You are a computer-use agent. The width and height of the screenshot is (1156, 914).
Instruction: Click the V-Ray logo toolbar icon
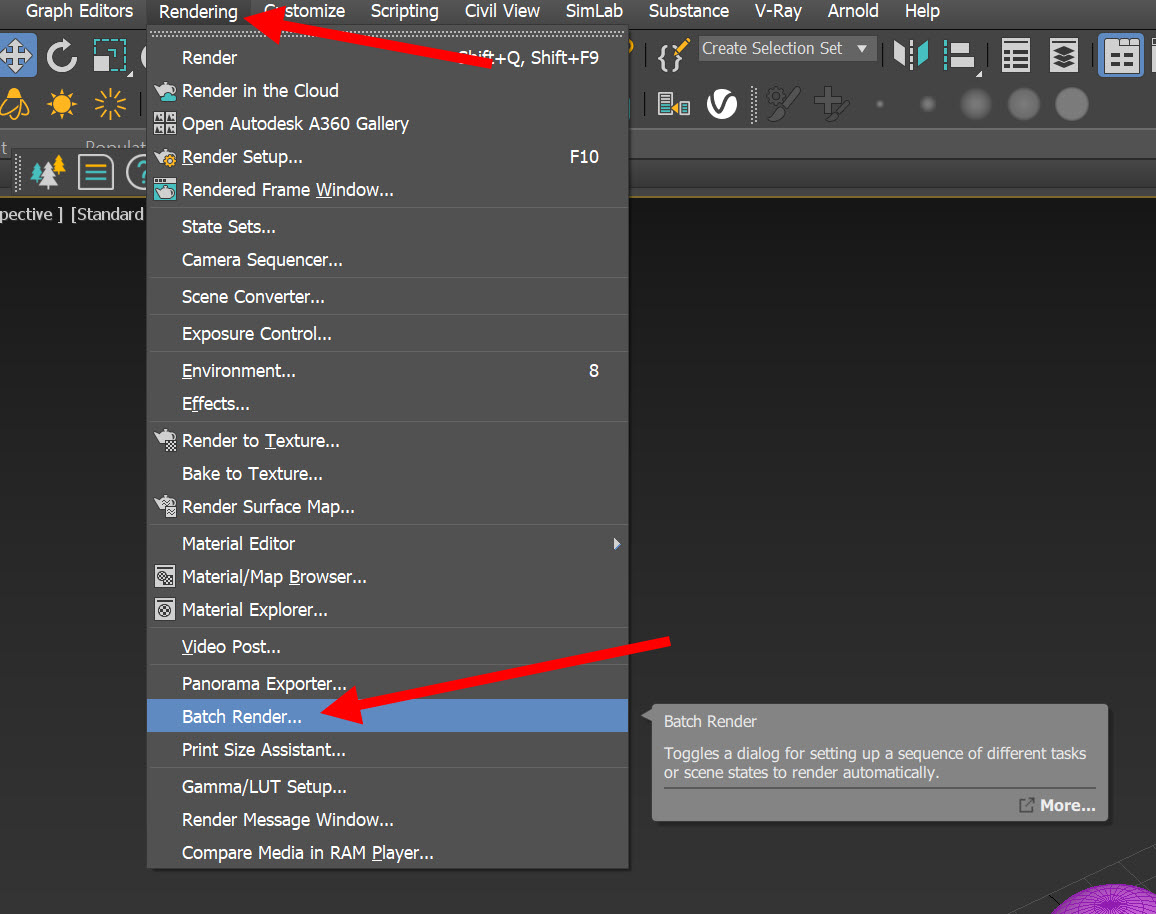pyautogui.click(x=722, y=104)
